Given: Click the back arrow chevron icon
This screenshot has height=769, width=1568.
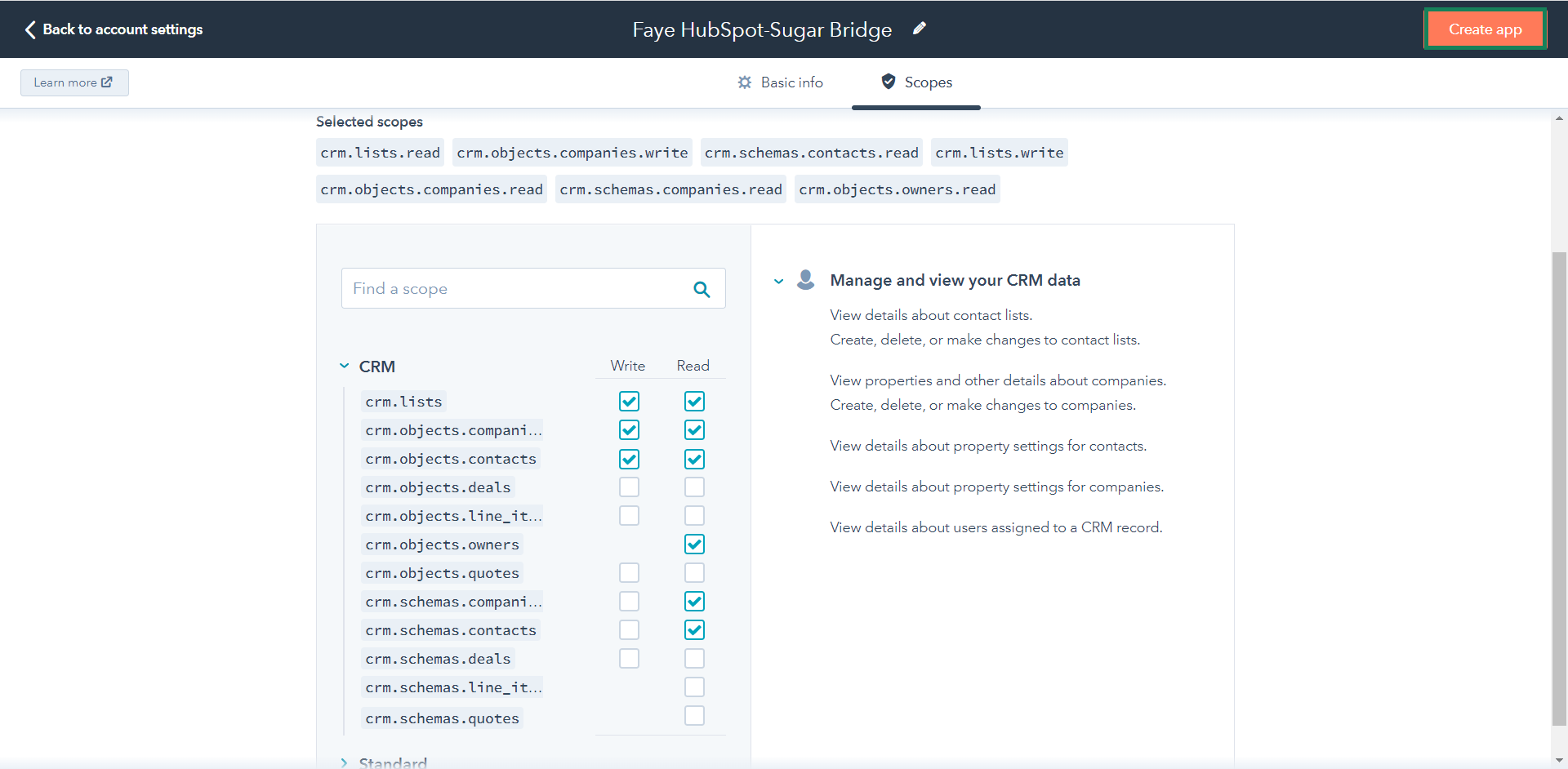Looking at the screenshot, I should pos(30,29).
